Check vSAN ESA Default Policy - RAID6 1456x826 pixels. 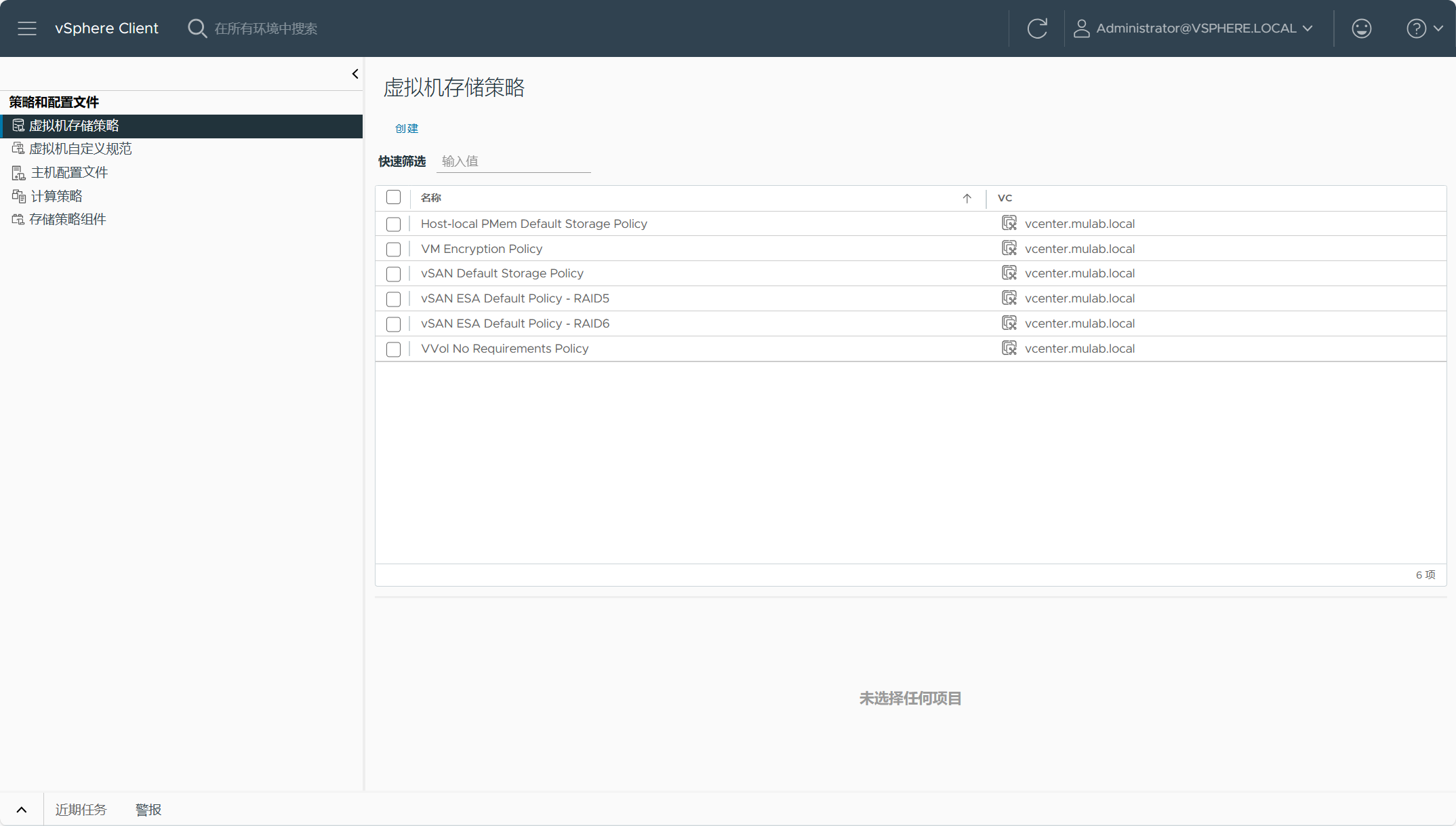[393, 324]
